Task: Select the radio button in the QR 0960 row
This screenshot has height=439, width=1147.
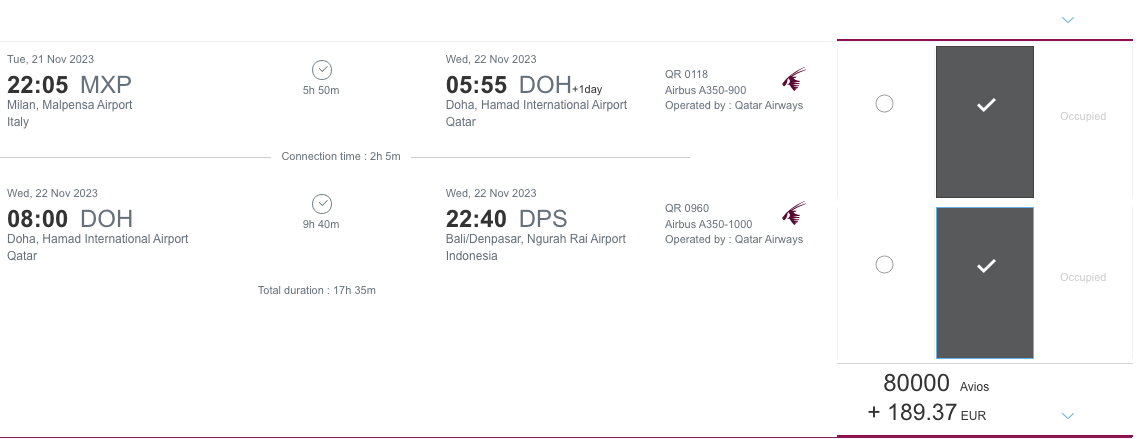Action: coord(884,264)
